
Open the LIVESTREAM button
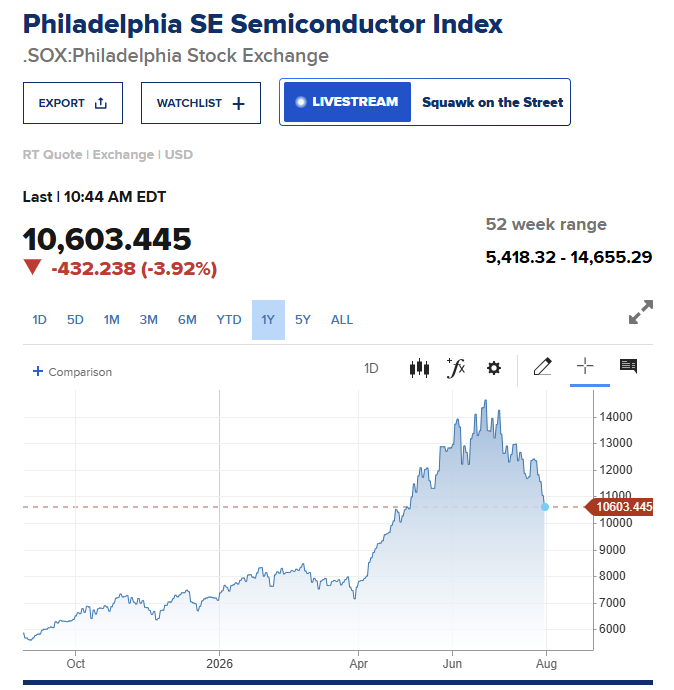coord(347,102)
